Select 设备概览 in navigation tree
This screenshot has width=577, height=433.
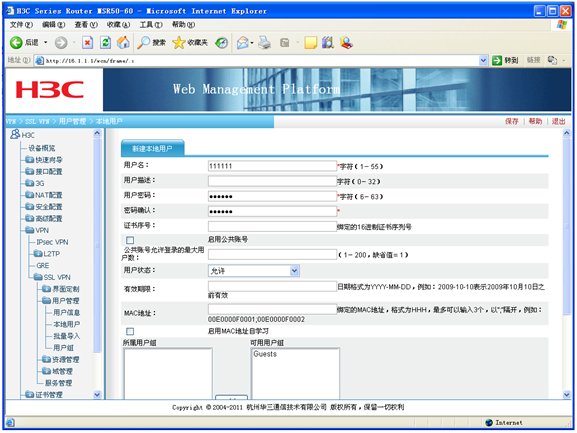pyautogui.click(x=42, y=148)
